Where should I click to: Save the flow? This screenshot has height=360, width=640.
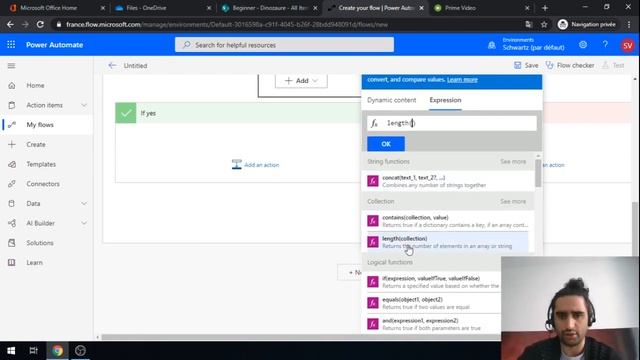pyautogui.click(x=526, y=65)
